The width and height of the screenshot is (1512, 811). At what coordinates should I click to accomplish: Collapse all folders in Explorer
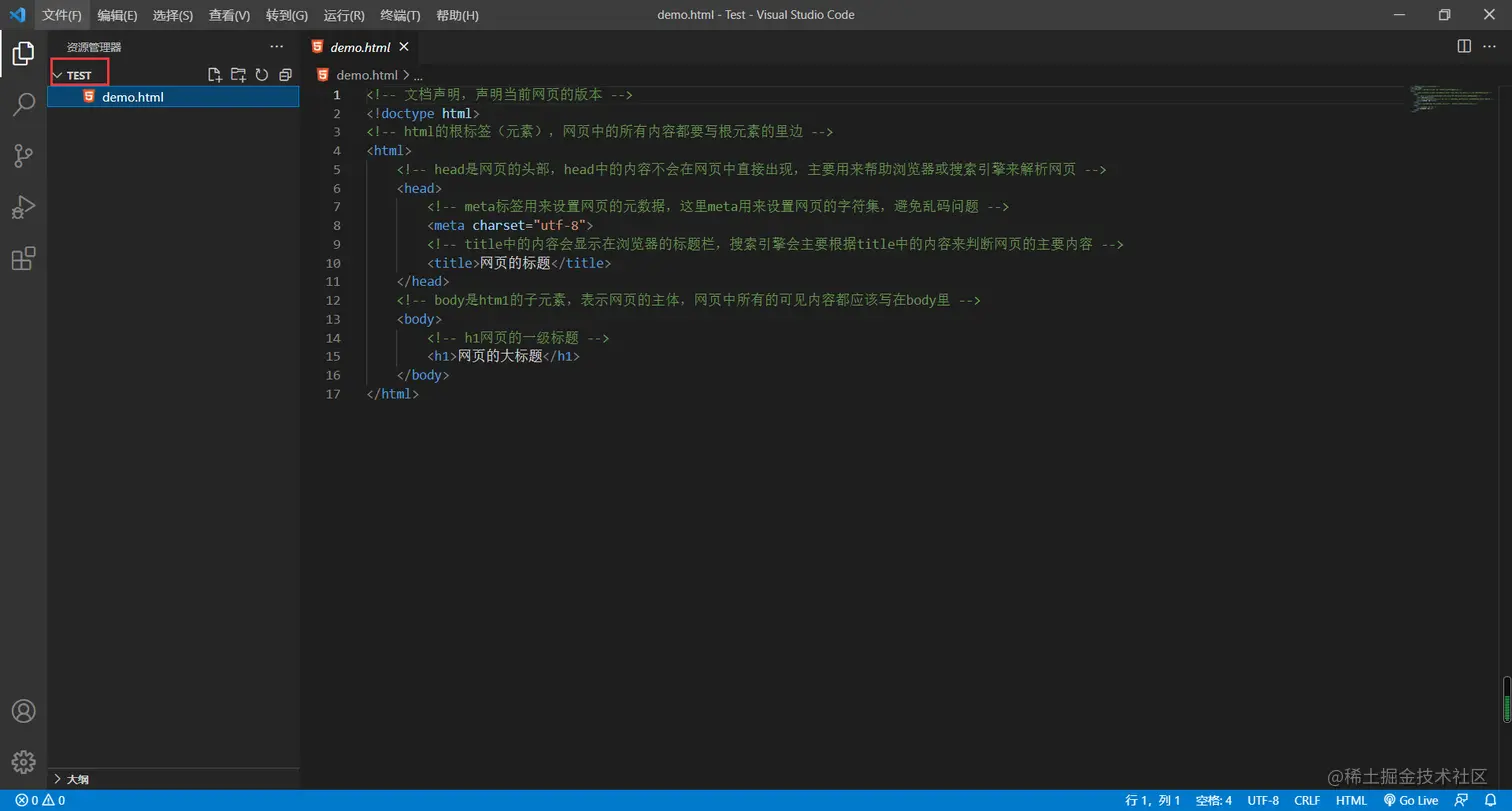click(285, 73)
